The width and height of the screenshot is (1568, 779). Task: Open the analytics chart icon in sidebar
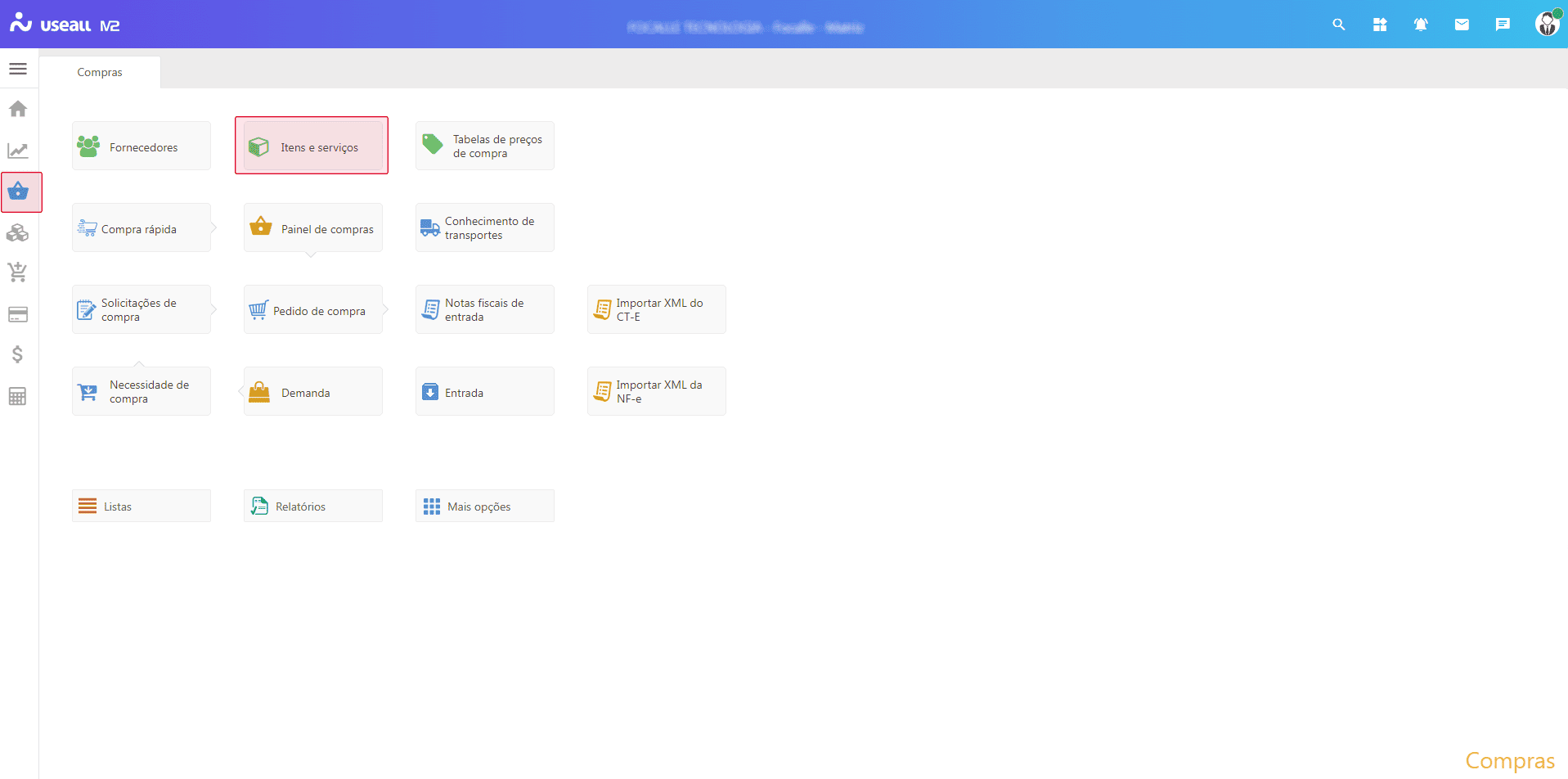coord(18,151)
